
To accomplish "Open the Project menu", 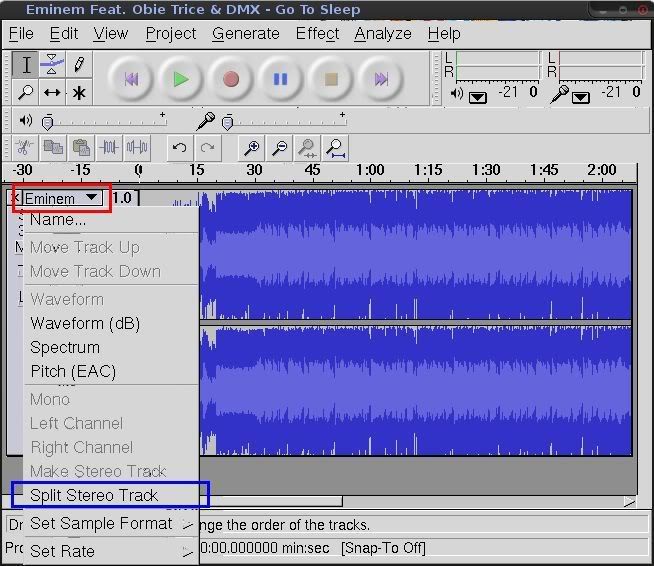I will pos(171,33).
